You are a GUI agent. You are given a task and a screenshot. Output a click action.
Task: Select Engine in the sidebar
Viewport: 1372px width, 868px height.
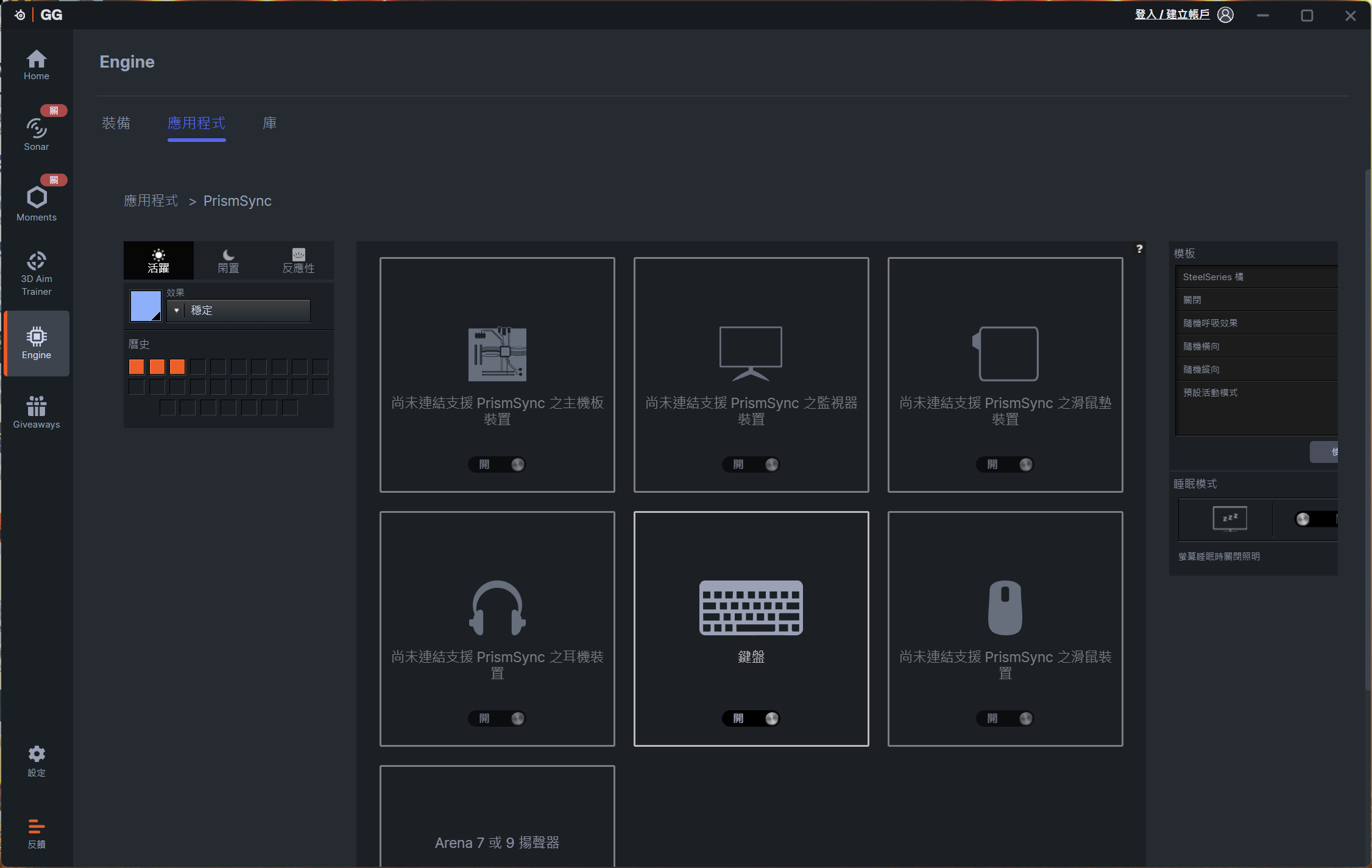click(37, 344)
